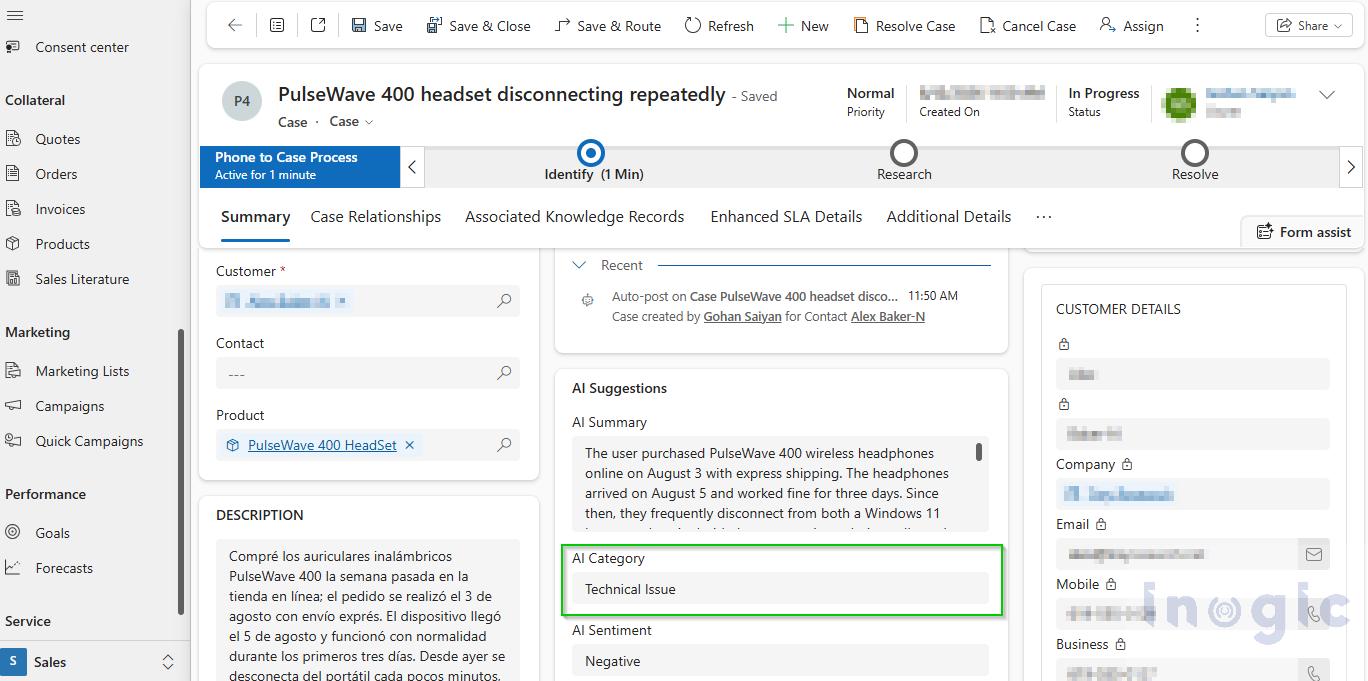Viewport: 1368px width, 681px height.
Task: Open the Share dropdown
Action: coord(1307,26)
